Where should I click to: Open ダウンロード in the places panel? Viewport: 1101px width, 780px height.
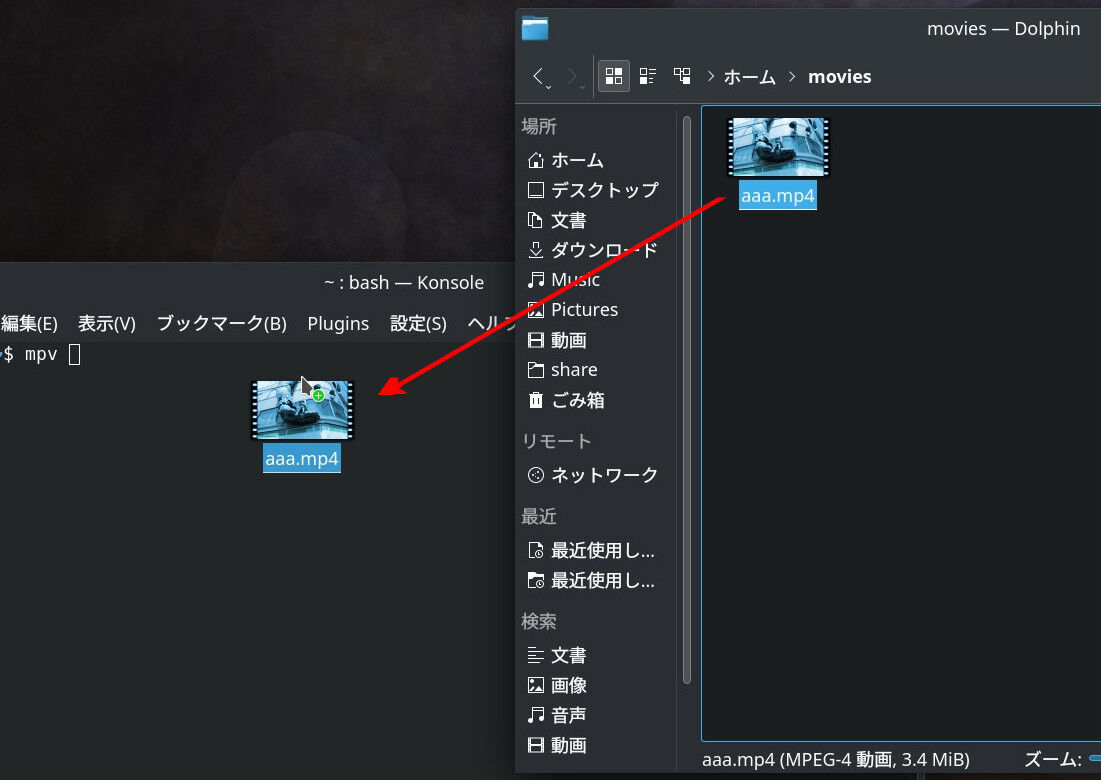point(593,250)
